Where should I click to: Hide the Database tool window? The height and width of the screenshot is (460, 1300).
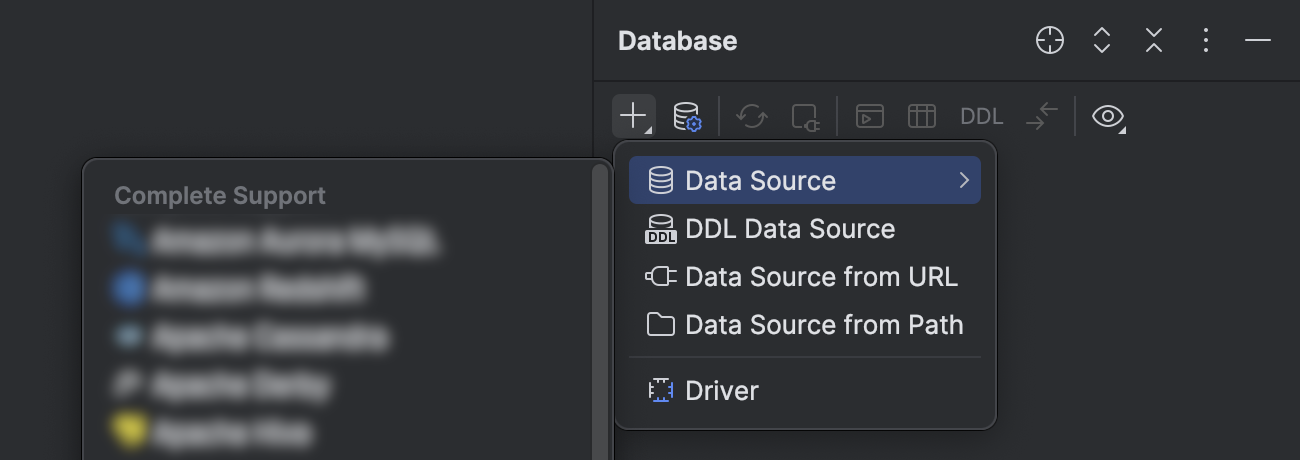click(1258, 41)
